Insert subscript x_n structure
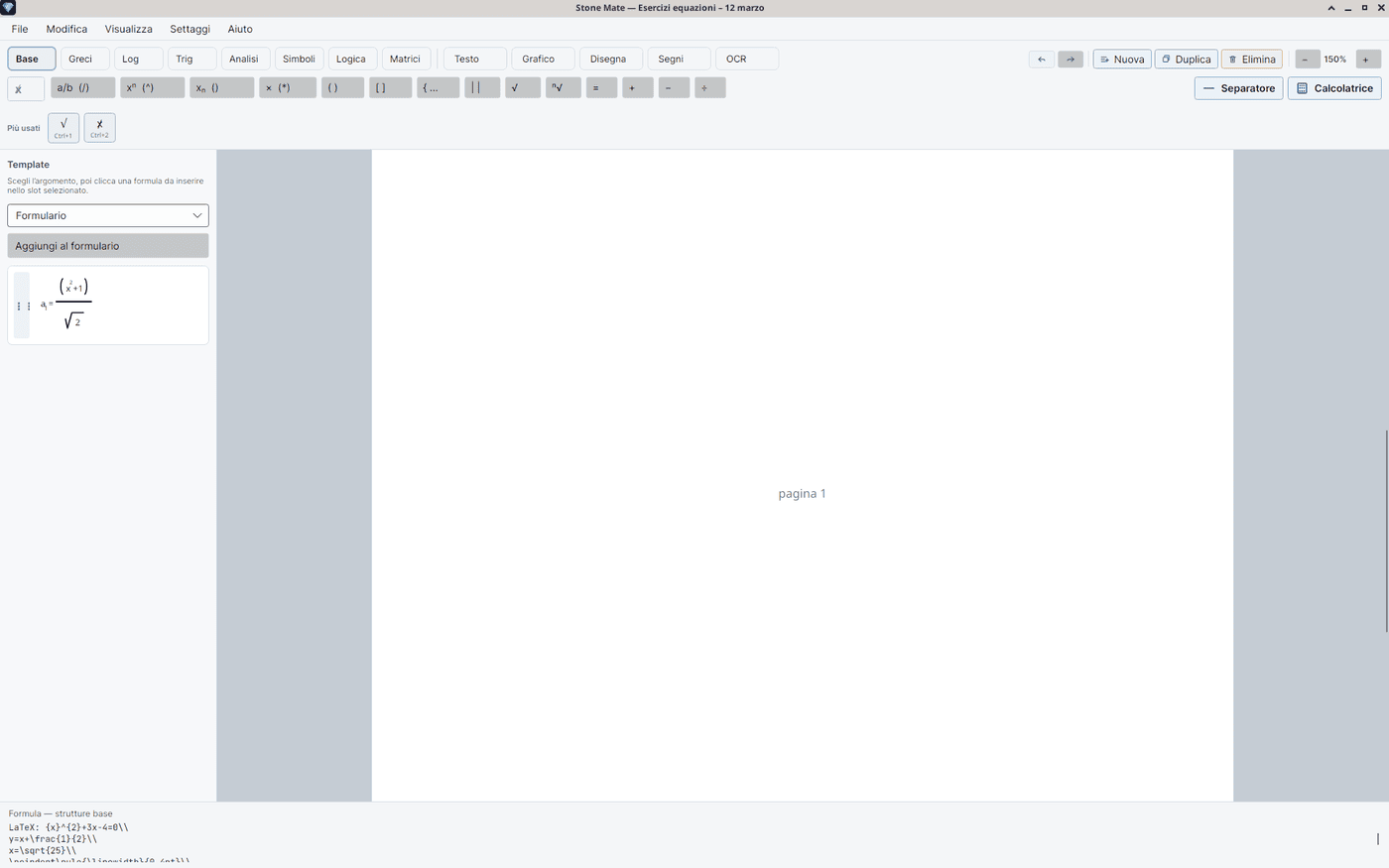The image size is (1389, 868). 222,88
